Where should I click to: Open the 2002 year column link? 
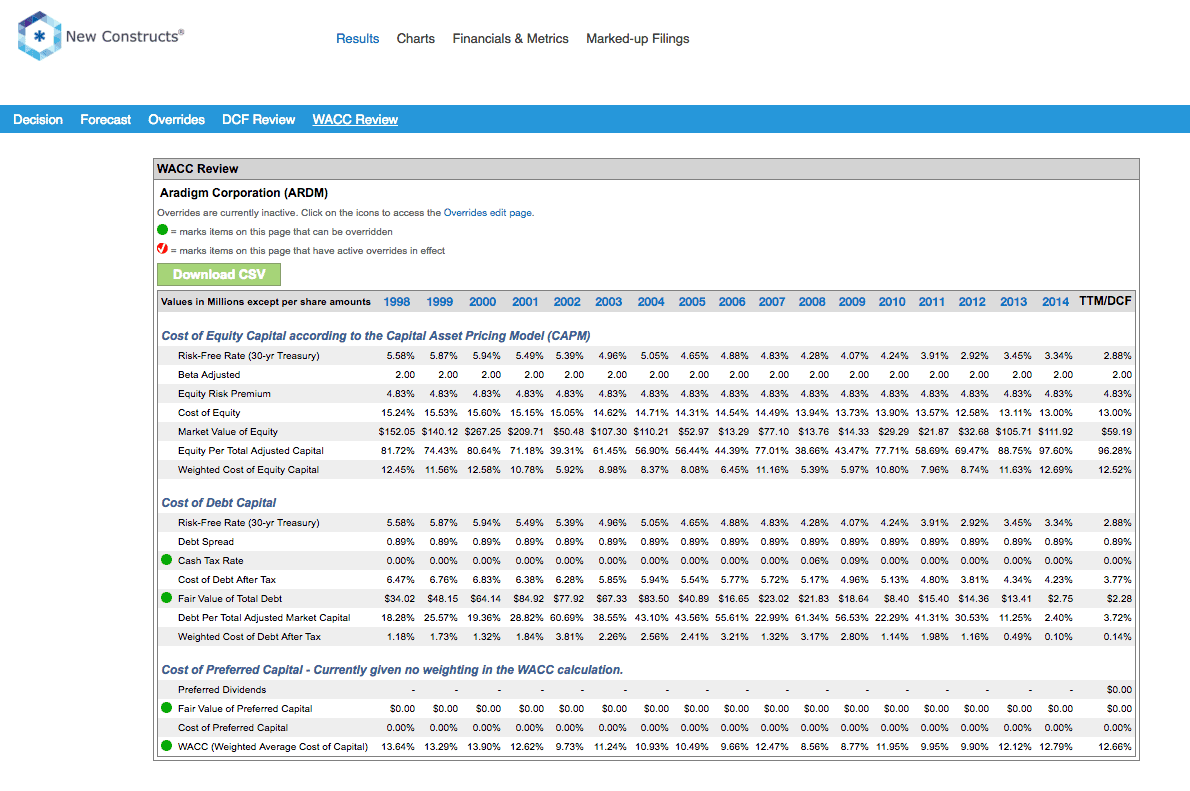click(x=567, y=302)
